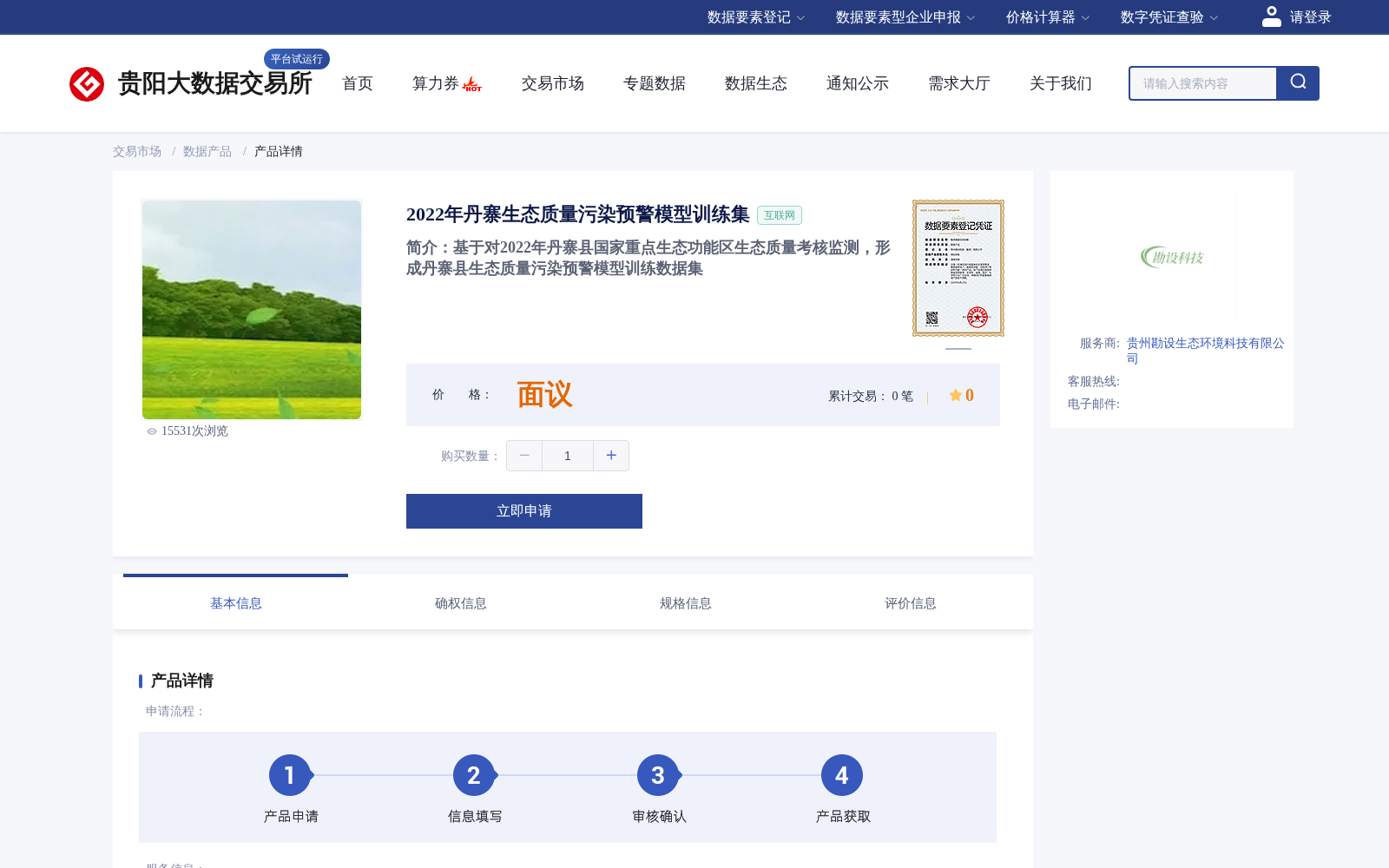This screenshot has height=868, width=1389.
Task: Click the 互联网 tag label
Action: [780, 215]
